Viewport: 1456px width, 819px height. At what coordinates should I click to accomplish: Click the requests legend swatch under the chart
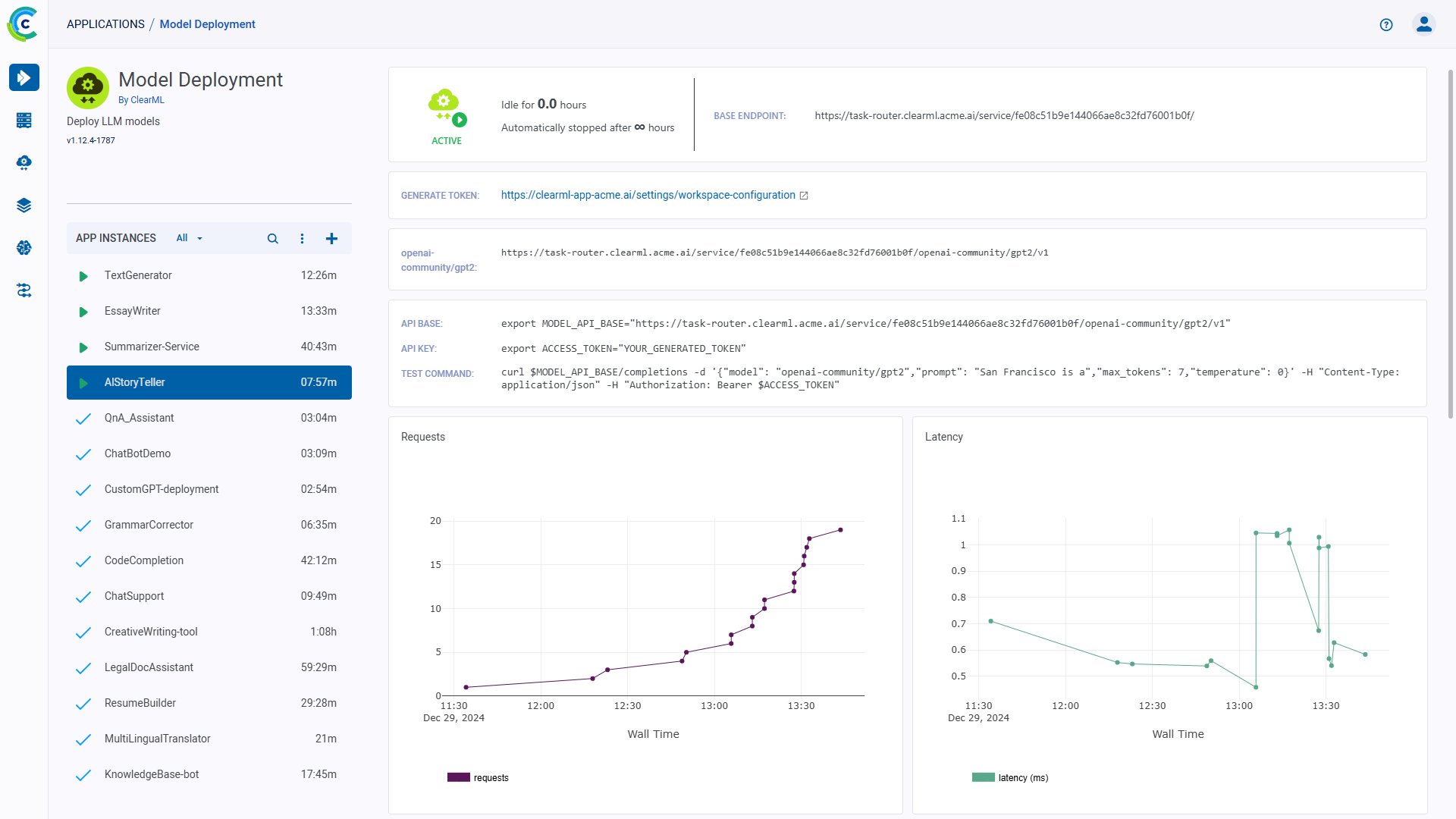point(459,777)
